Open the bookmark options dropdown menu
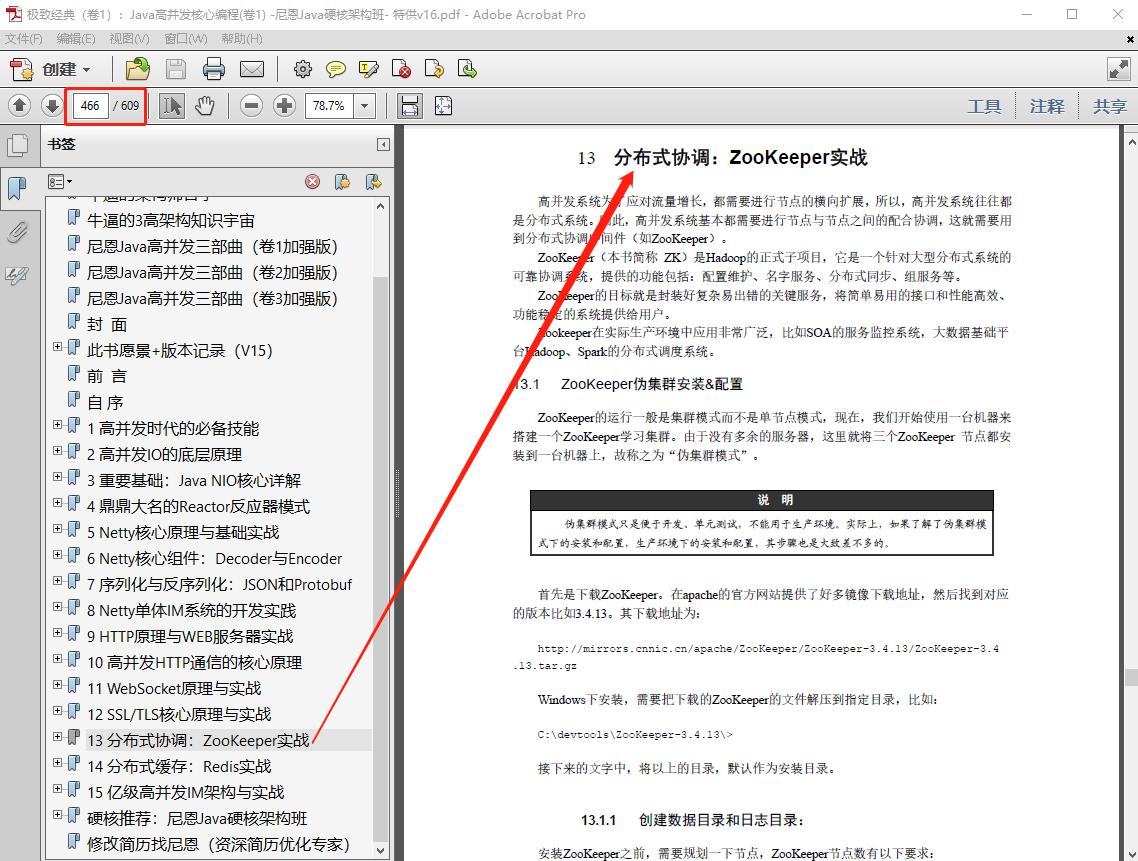Viewport: 1138px width, 861px height. coord(60,181)
